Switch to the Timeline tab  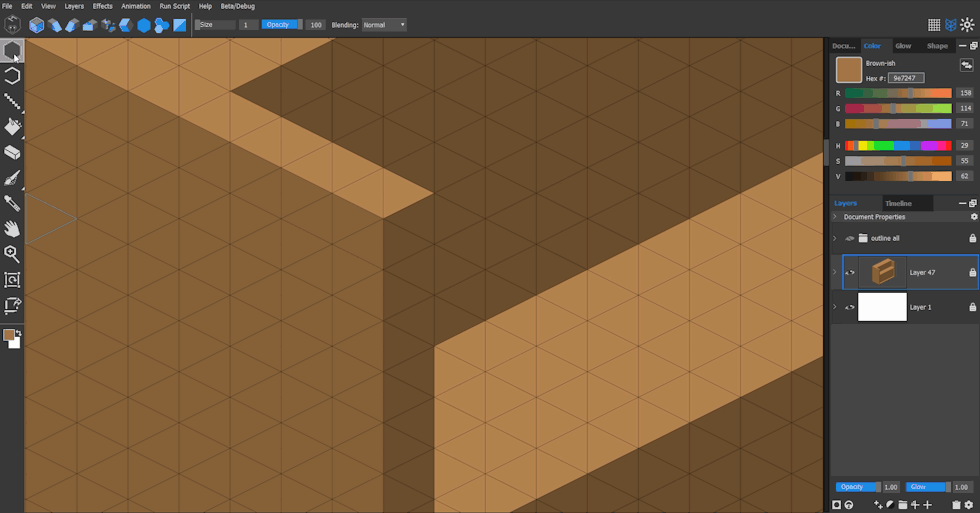tap(898, 203)
